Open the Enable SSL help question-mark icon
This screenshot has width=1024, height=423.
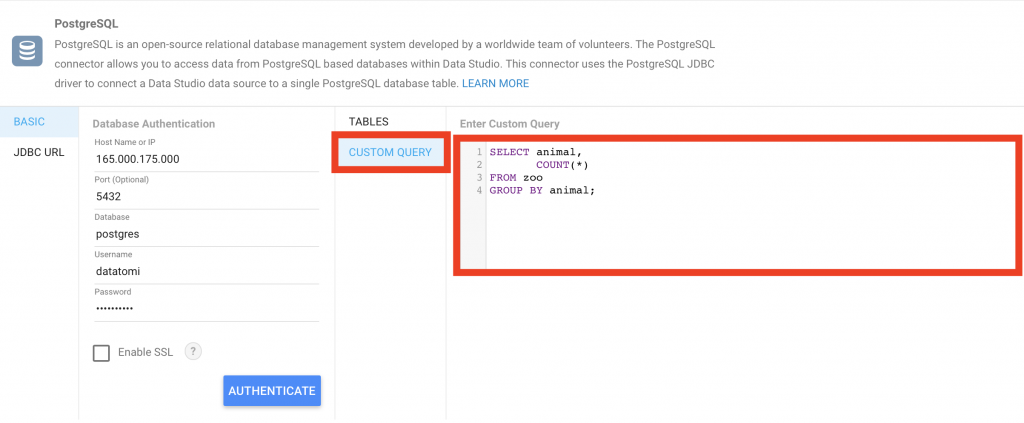pyautogui.click(x=193, y=352)
